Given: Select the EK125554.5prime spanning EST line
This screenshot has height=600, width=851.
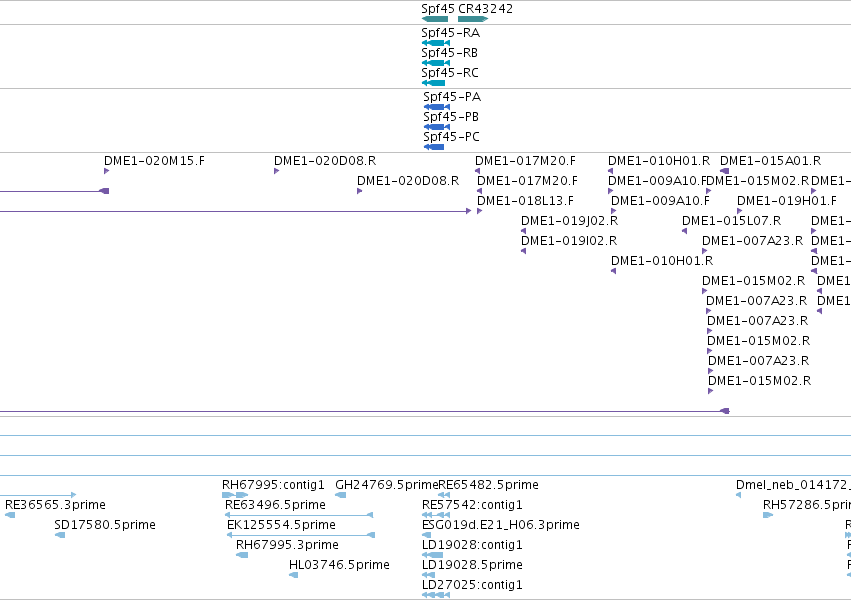Looking at the screenshot, I should [x=301, y=535].
